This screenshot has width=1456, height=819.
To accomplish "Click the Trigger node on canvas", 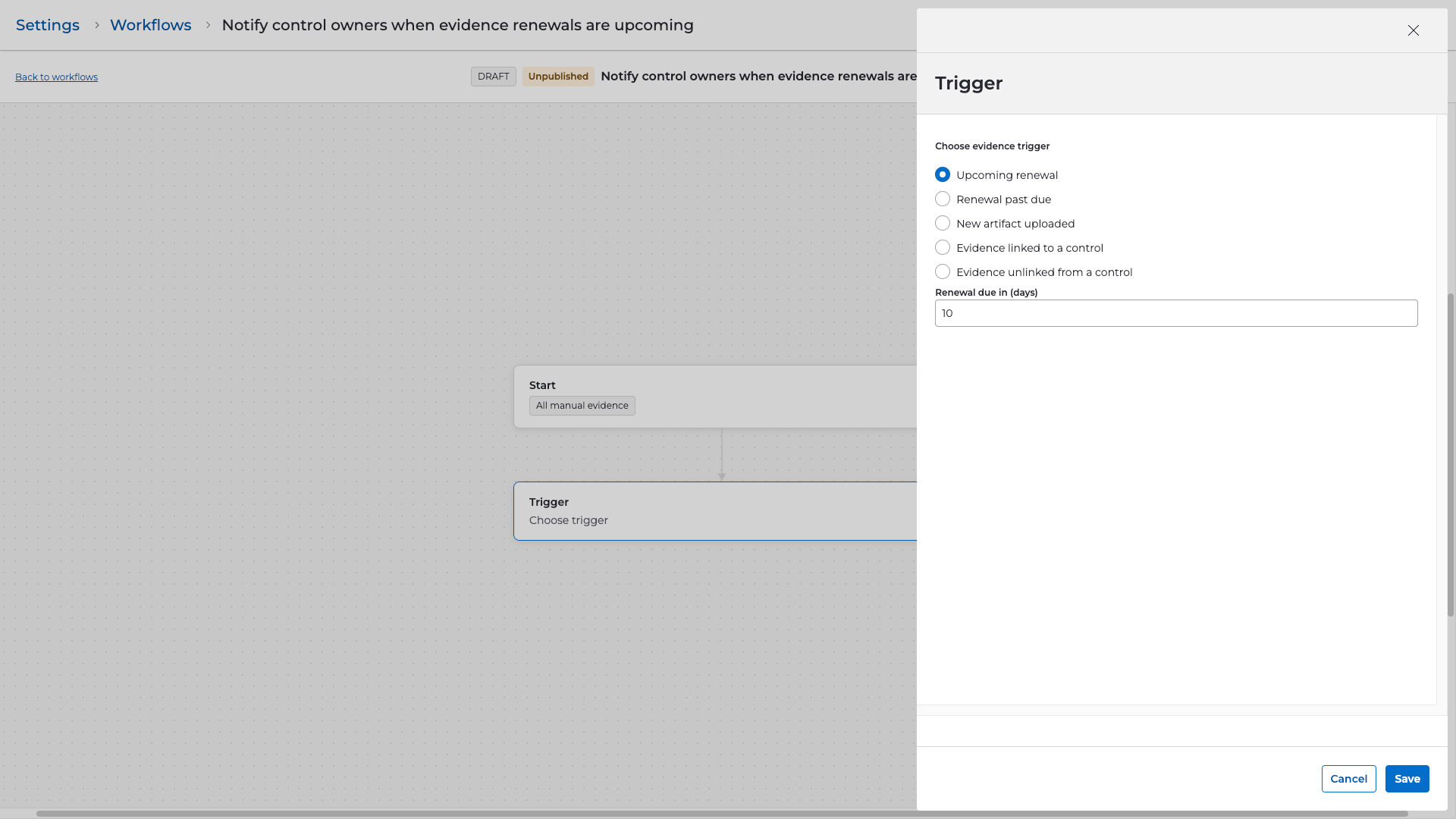I will pyautogui.click(x=713, y=511).
